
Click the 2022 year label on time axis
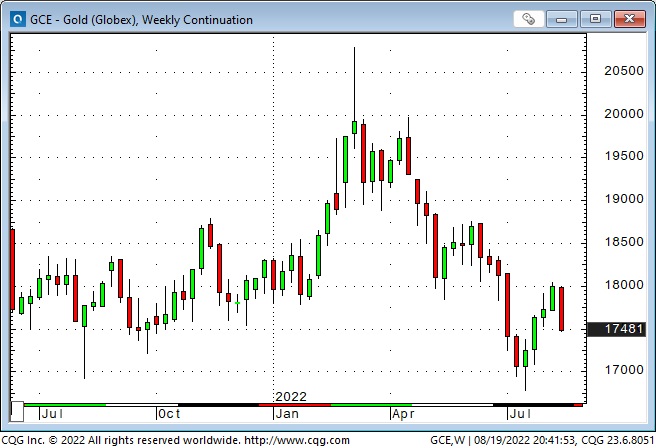pyautogui.click(x=291, y=397)
